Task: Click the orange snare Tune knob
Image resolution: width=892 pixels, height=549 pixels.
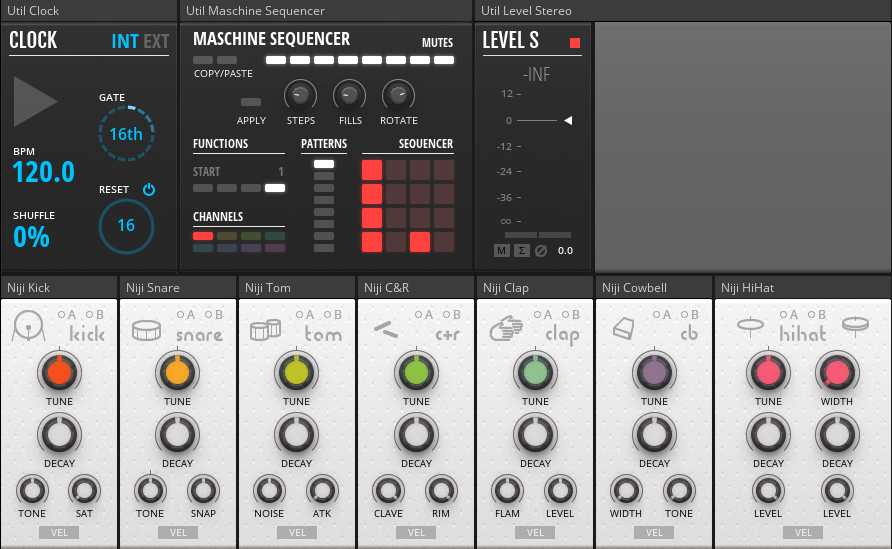Action: pos(177,373)
